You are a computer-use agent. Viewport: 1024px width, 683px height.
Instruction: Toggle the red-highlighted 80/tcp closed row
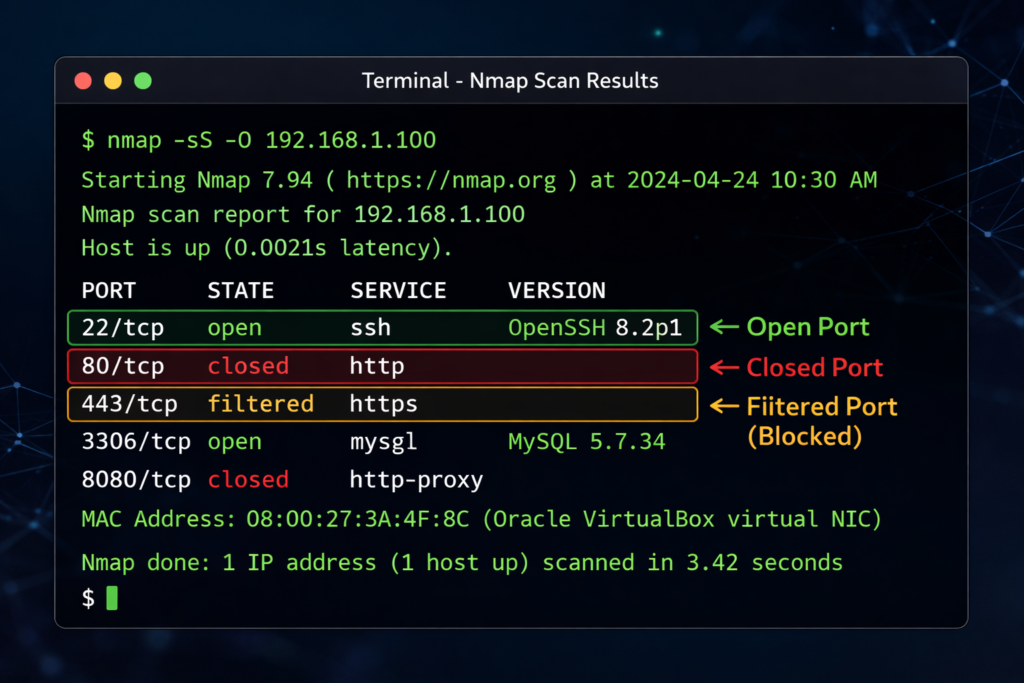click(x=380, y=366)
